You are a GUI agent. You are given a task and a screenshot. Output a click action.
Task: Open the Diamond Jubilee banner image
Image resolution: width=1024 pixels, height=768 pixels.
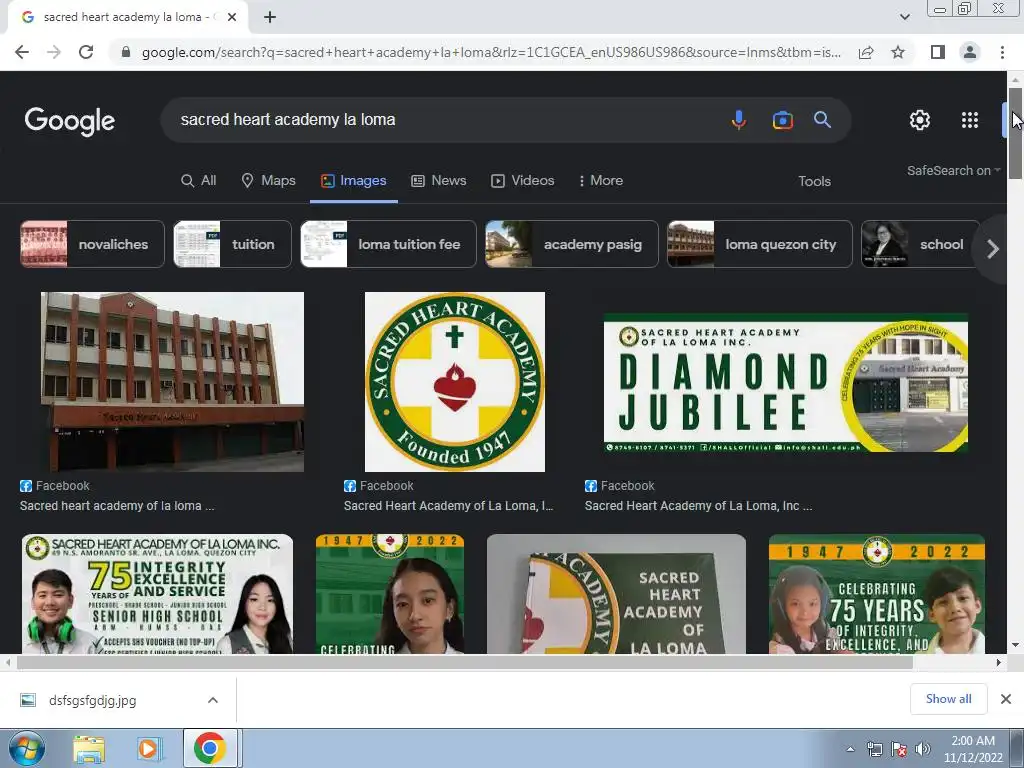pos(786,383)
